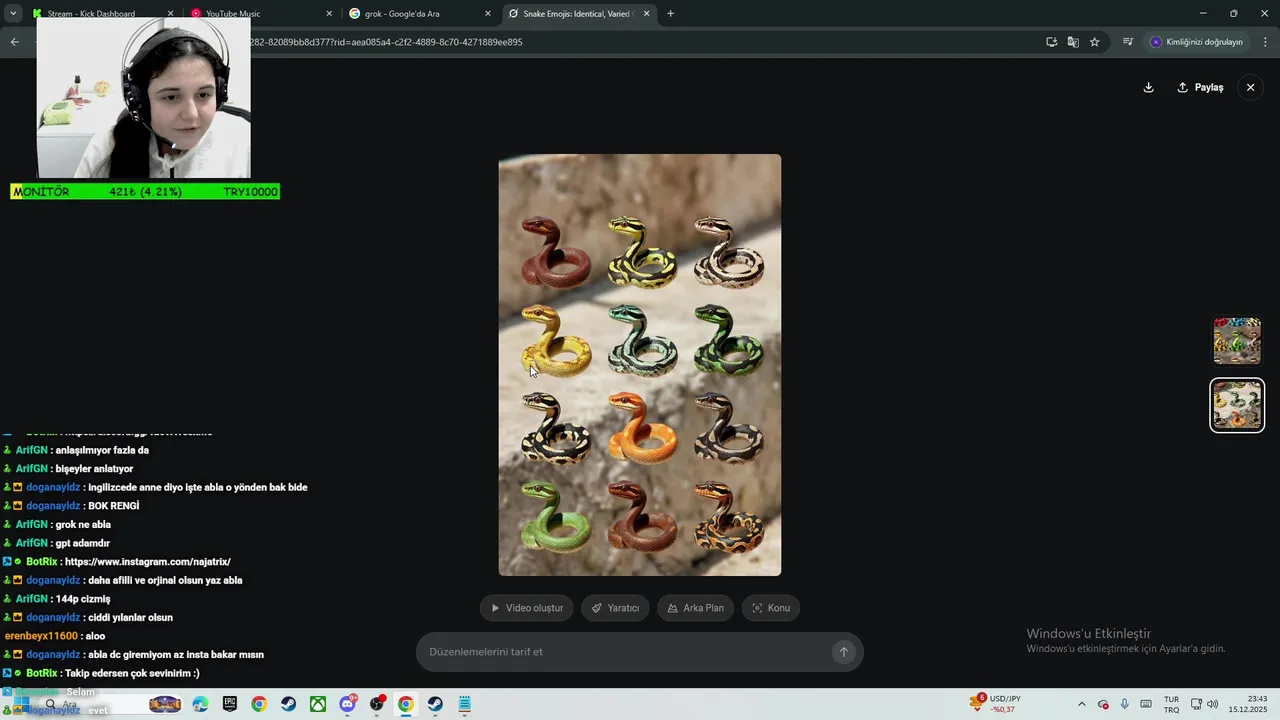This screenshot has width=1280, height=720.
Task: Click the Yaratıcı style button
Action: 615,608
